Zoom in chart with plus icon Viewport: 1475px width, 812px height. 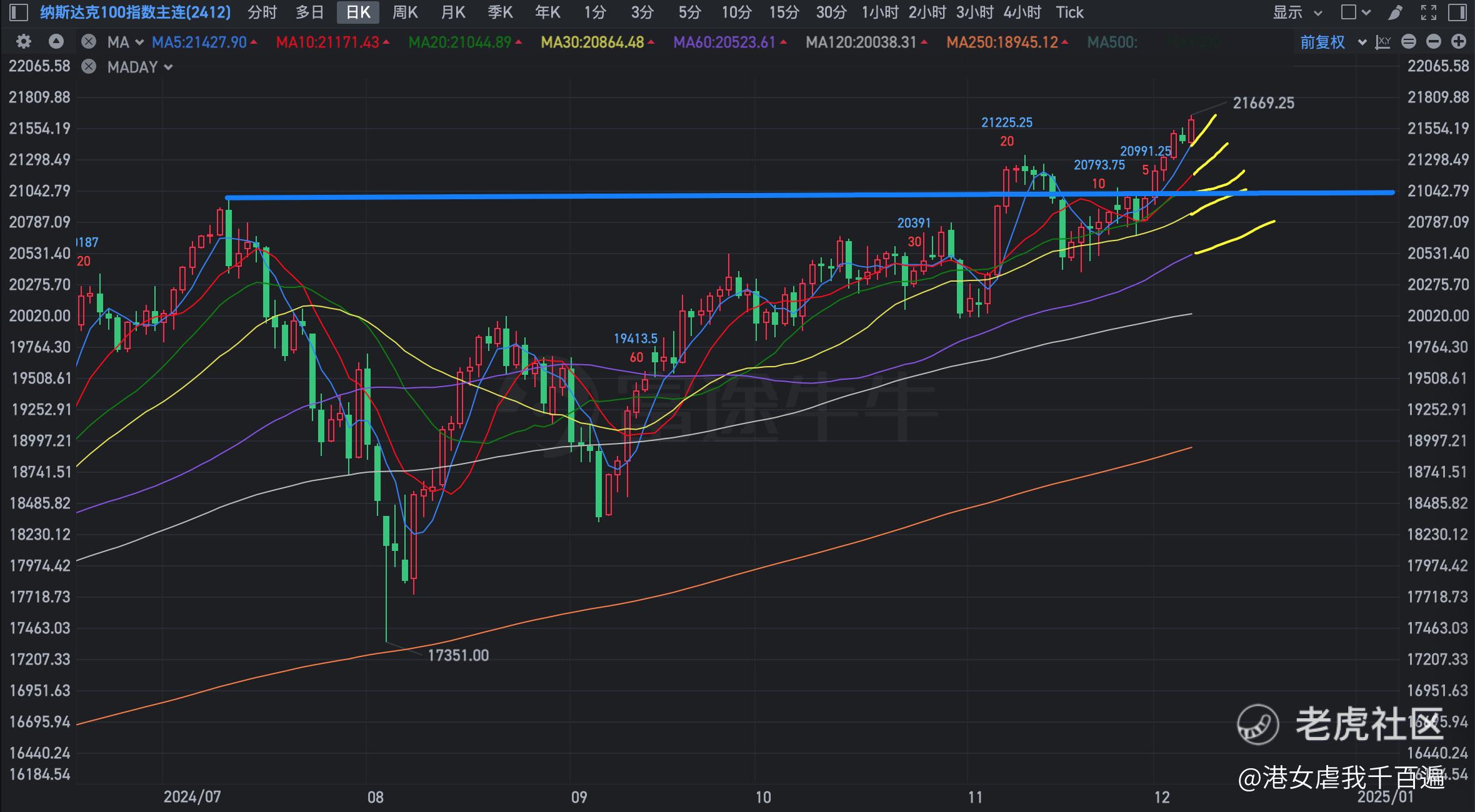point(1459,42)
